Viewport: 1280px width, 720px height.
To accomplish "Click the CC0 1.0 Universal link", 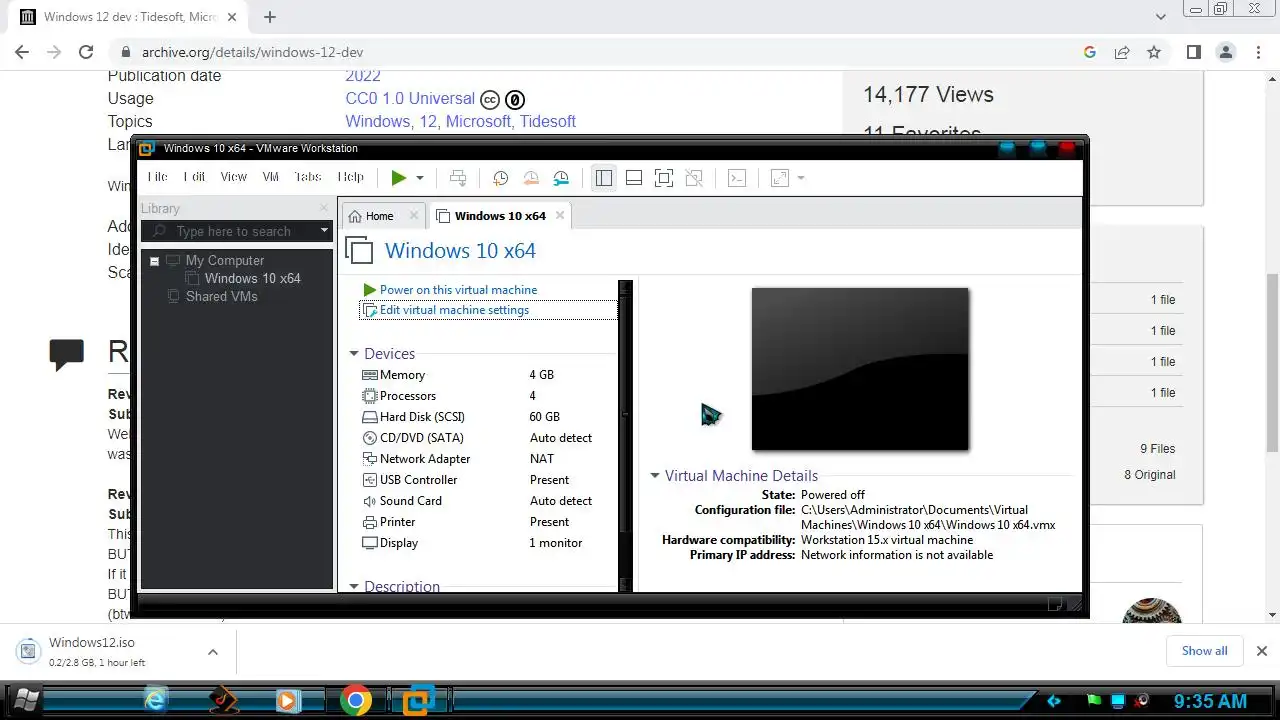I will pos(410,98).
